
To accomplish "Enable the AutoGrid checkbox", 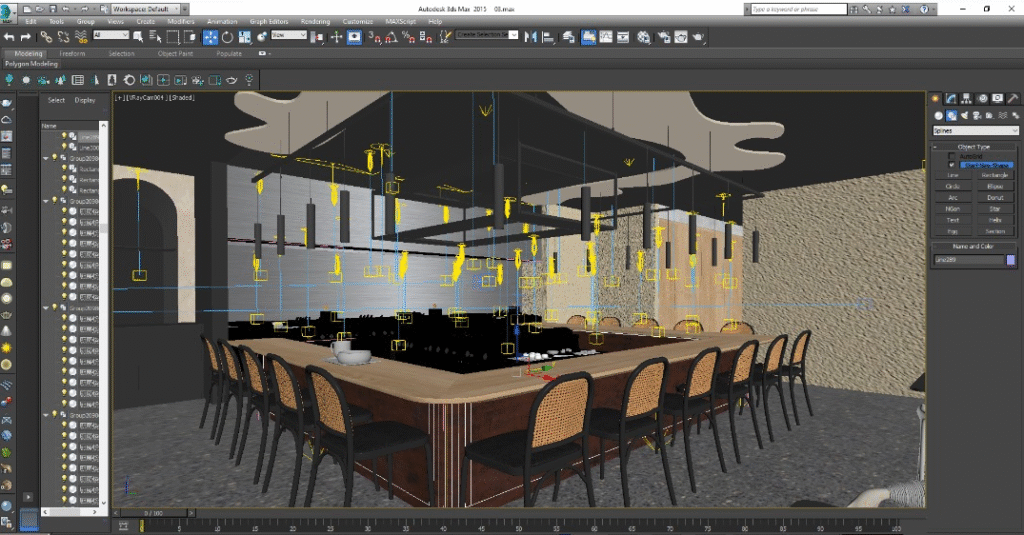I will pos(951,156).
